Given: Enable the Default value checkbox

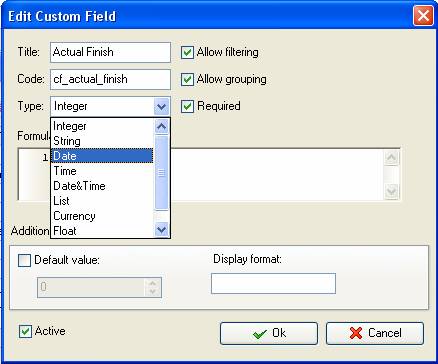Looking at the screenshot, I should point(24,260).
